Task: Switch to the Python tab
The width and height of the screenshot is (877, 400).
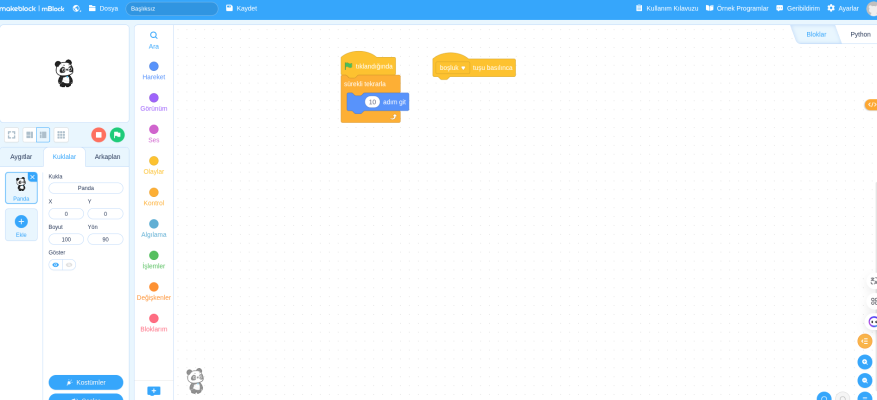Action: click(859, 34)
